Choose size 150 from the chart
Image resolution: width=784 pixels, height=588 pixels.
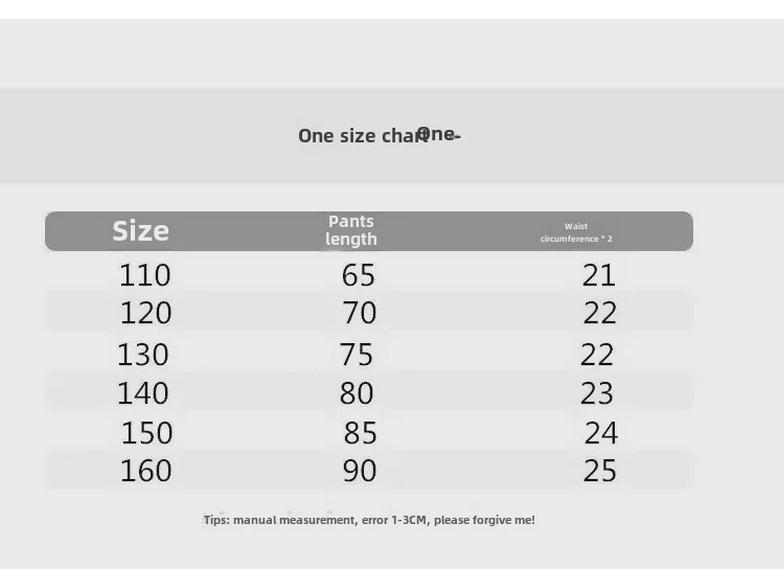click(x=147, y=433)
